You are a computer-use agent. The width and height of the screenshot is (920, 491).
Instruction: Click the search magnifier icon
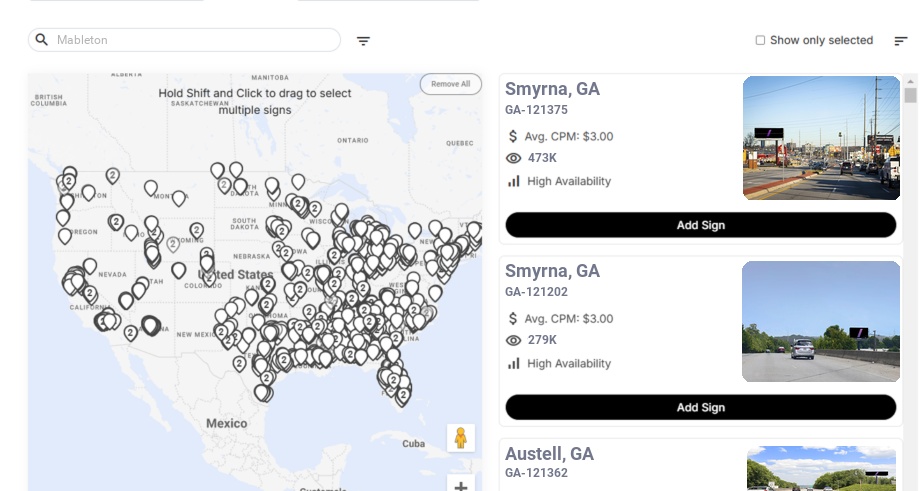(42, 40)
